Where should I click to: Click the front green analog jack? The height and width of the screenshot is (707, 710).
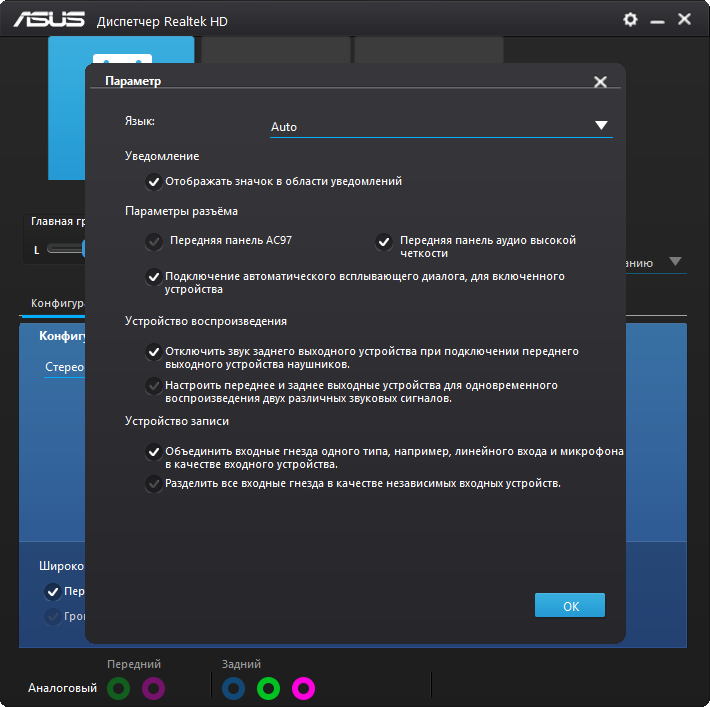pos(119,688)
